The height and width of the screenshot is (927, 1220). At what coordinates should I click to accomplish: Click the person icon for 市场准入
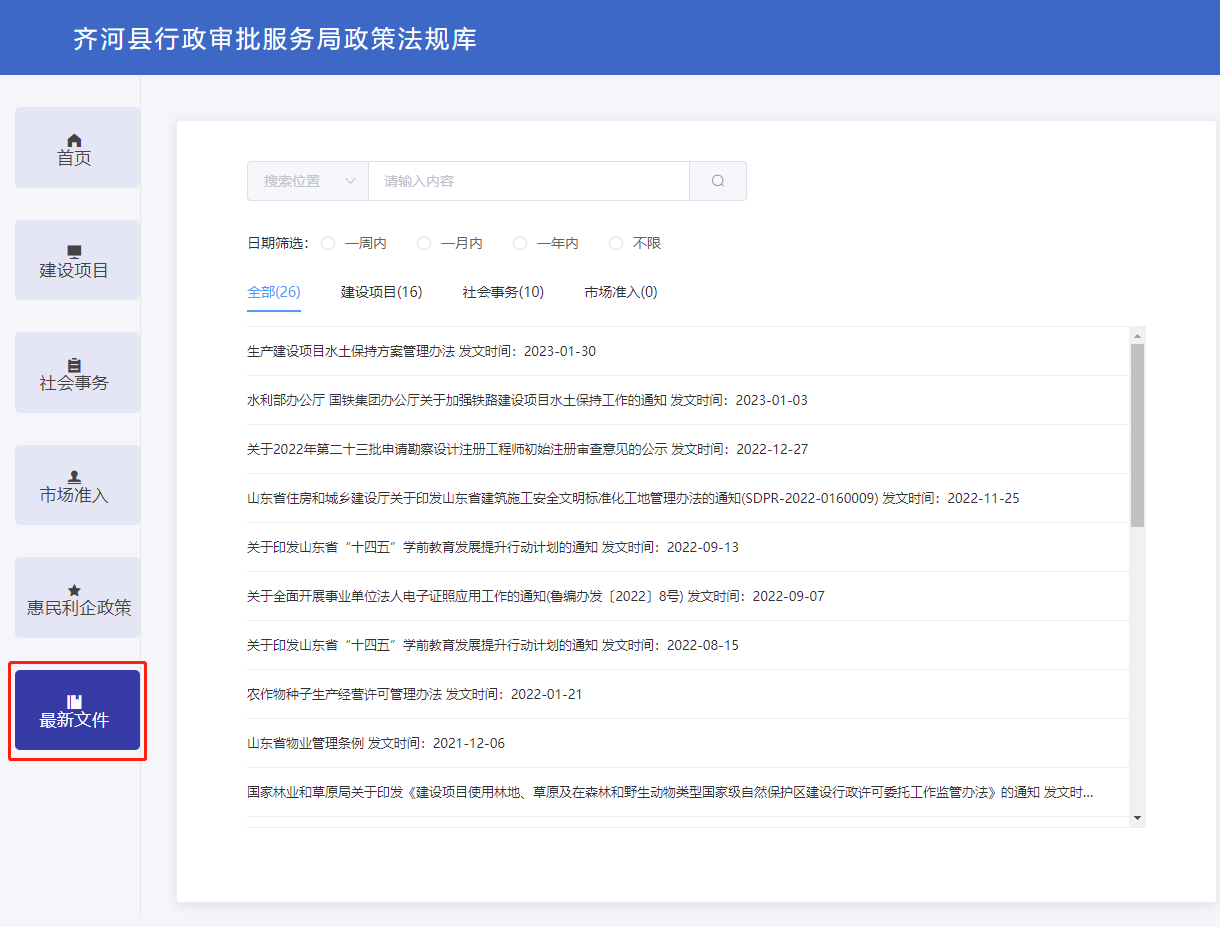click(x=74, y=477)
